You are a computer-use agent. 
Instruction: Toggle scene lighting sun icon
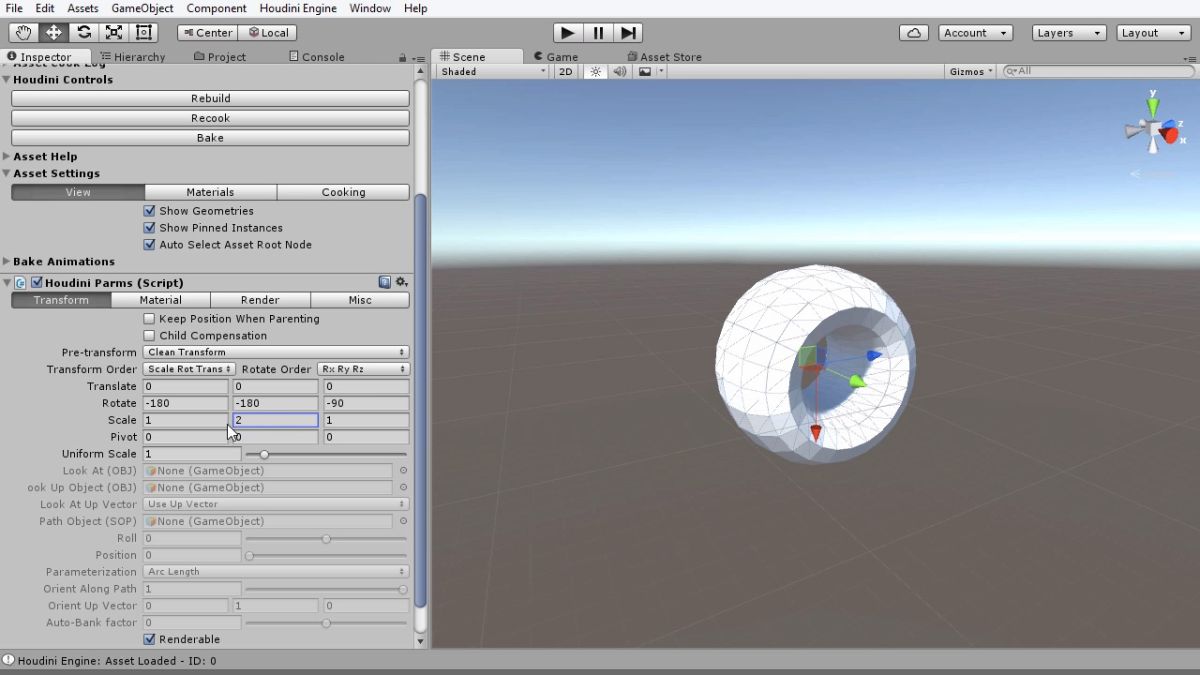(596, 72)
